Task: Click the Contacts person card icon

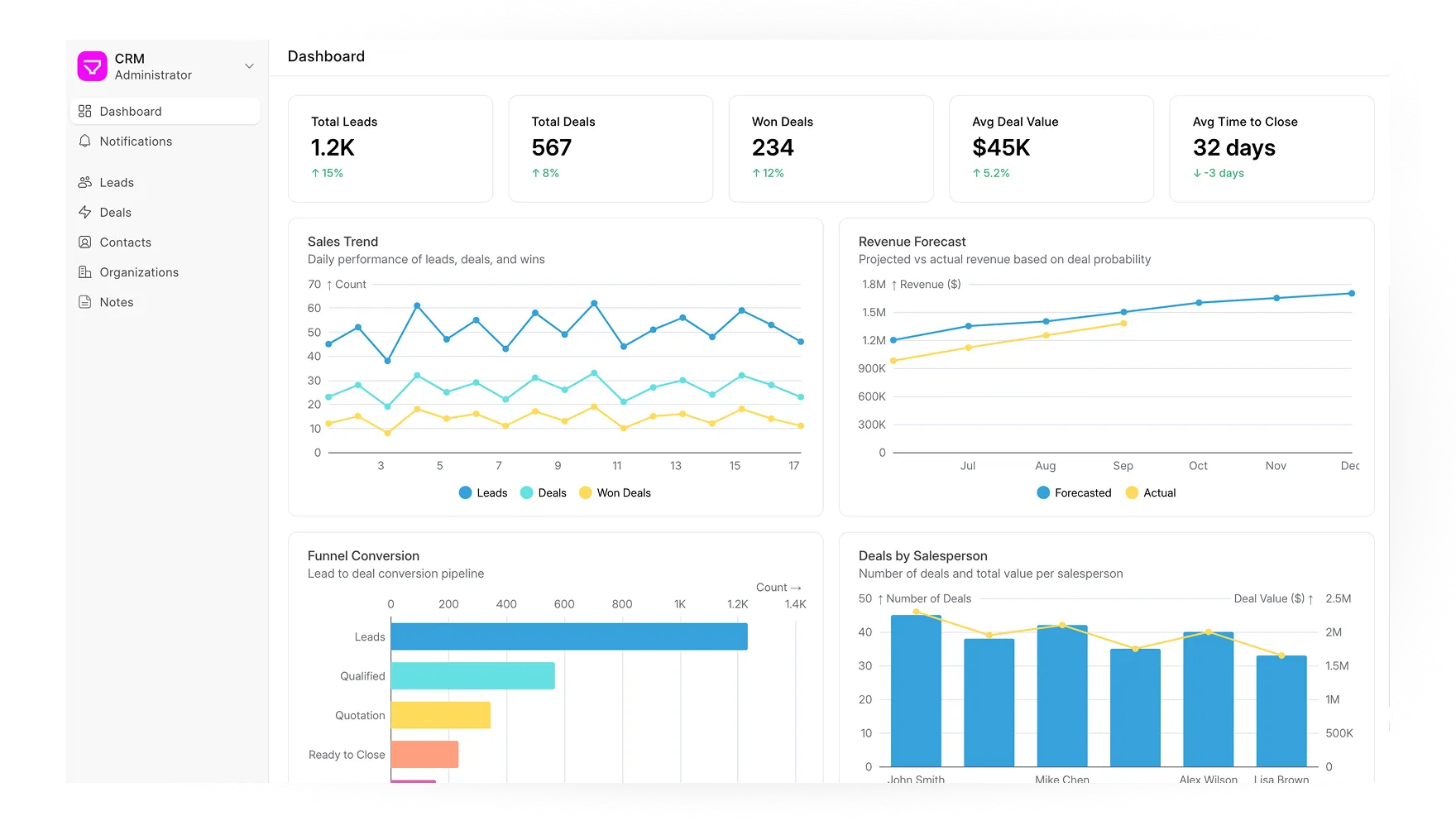Action: [84, 242]
